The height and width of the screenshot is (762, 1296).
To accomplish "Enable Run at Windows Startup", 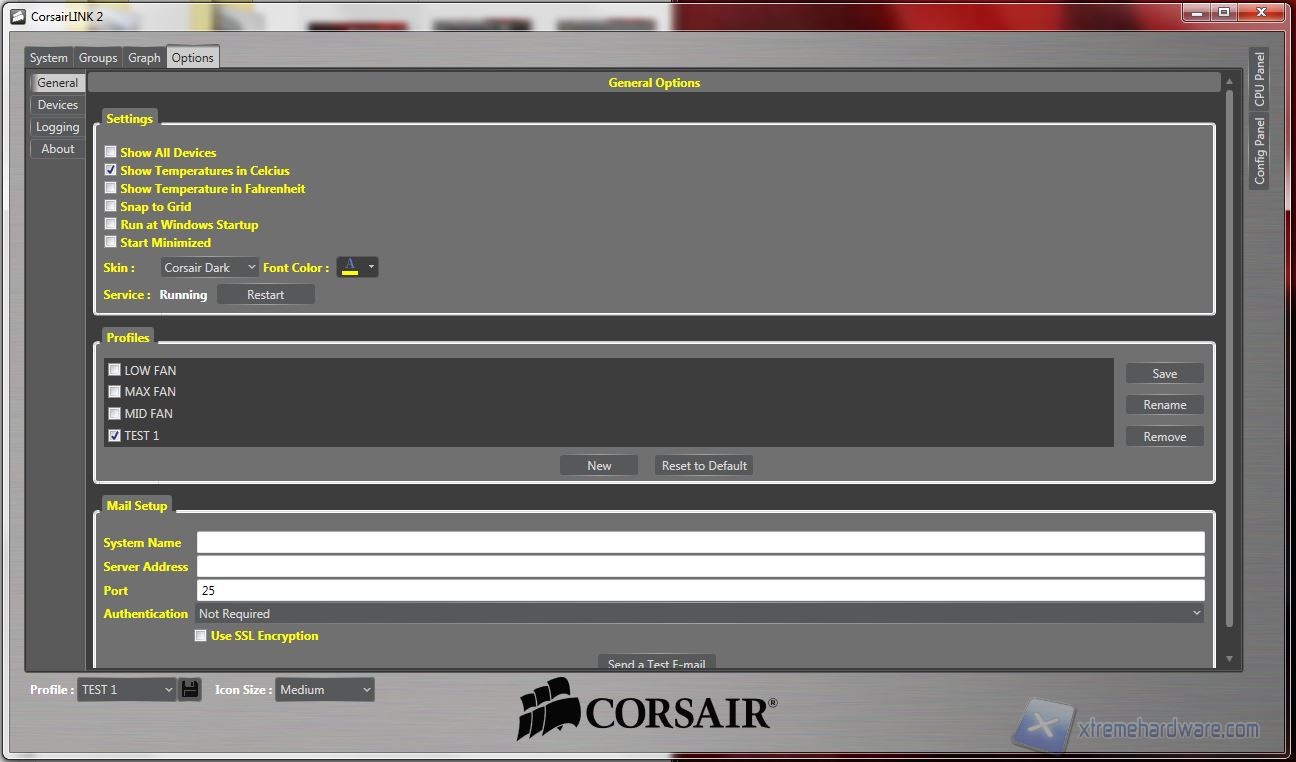I will [x=111, y=224].
